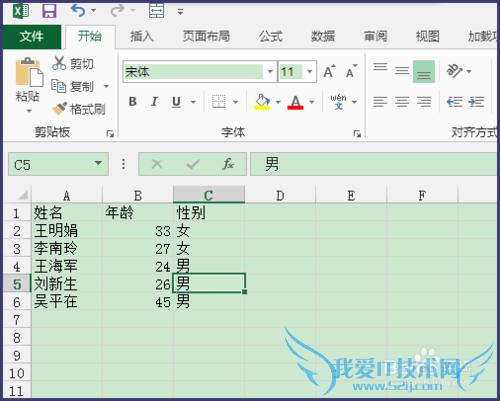Select row 5 header

tap(17, 284)
